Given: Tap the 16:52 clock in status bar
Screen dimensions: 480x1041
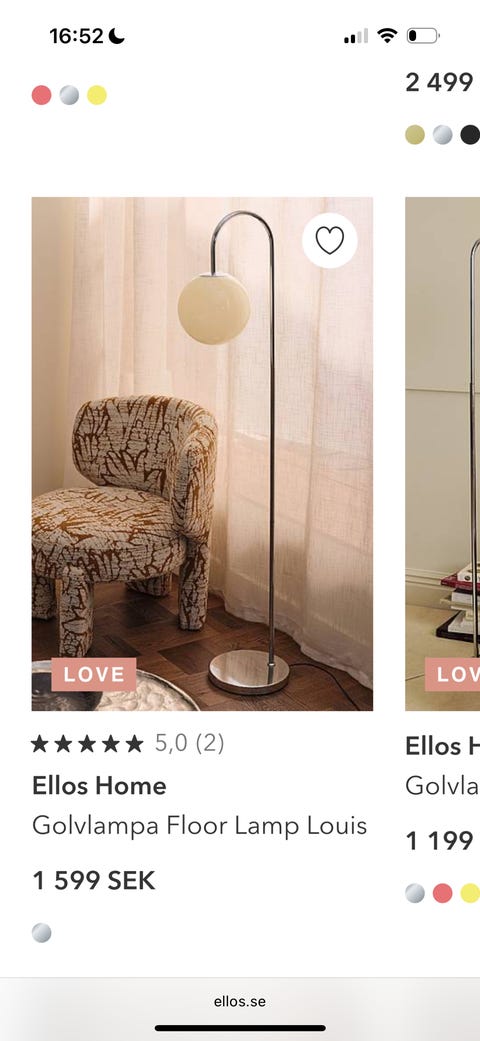Looking at the screenshot, I should tap(76, 36).
